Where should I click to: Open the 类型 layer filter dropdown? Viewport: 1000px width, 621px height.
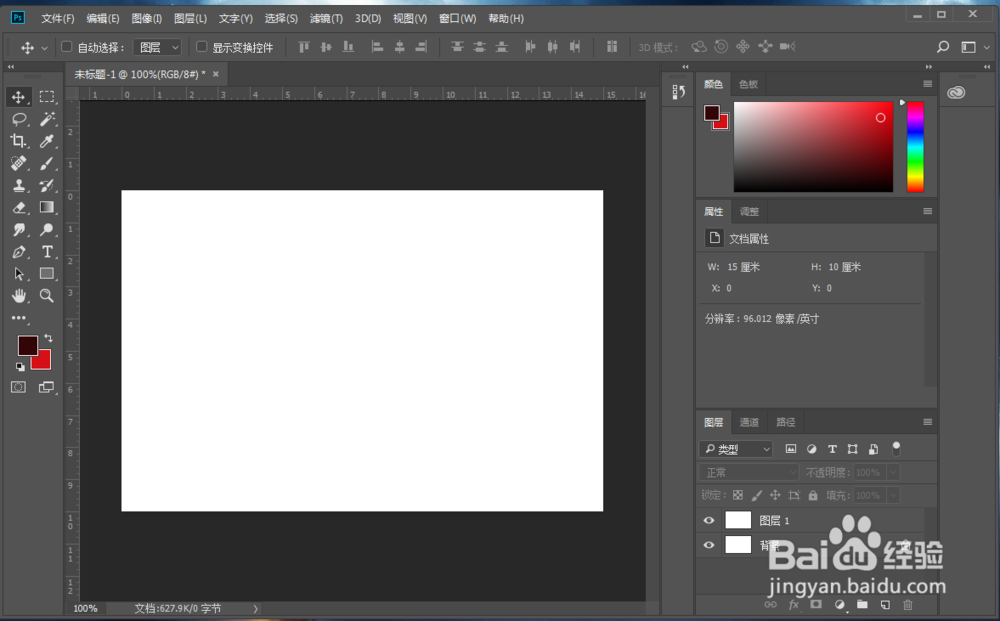point(735,449)
